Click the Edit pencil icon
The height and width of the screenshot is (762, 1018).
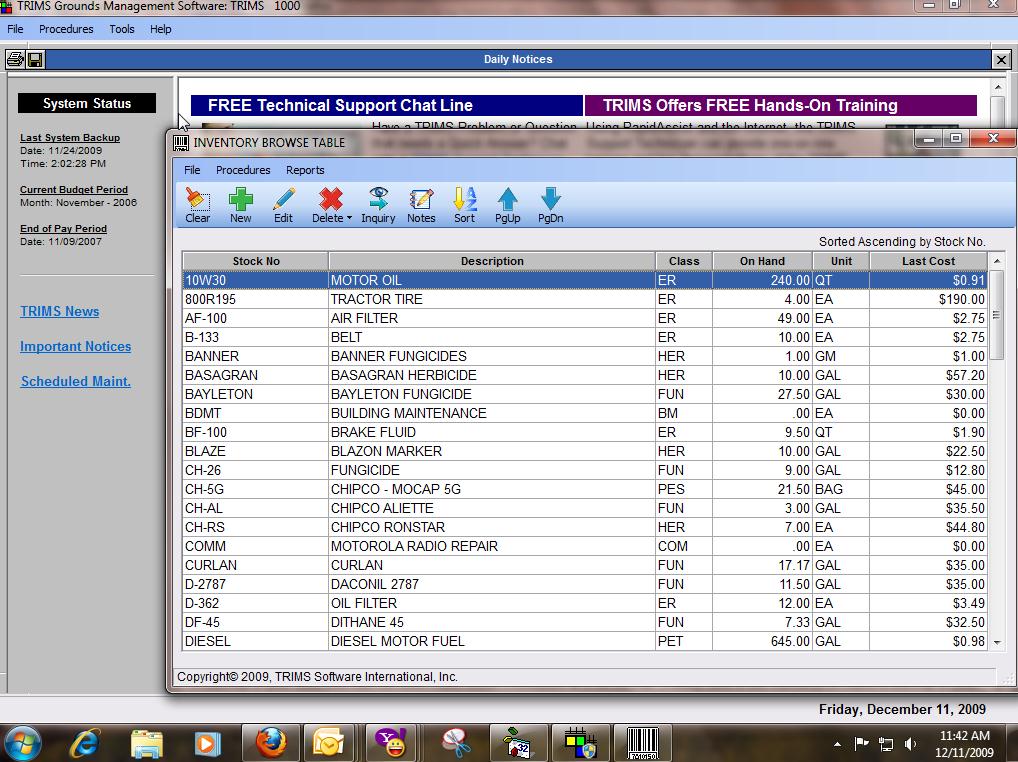(x=283, y=204)
